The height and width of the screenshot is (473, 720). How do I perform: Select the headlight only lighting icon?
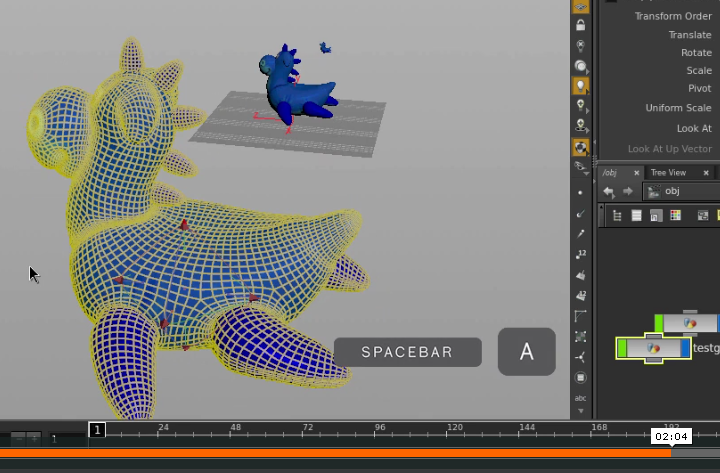pos(580,67)
